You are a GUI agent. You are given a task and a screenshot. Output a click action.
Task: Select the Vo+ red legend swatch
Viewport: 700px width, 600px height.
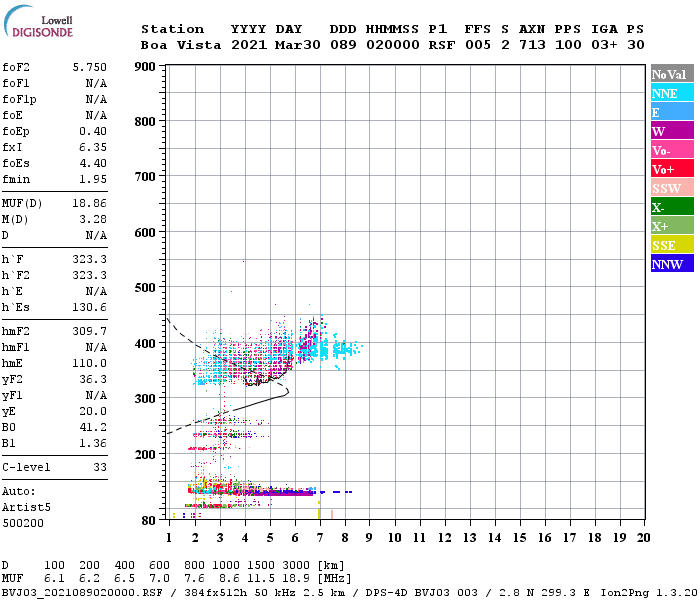click(x=672, y=169)
